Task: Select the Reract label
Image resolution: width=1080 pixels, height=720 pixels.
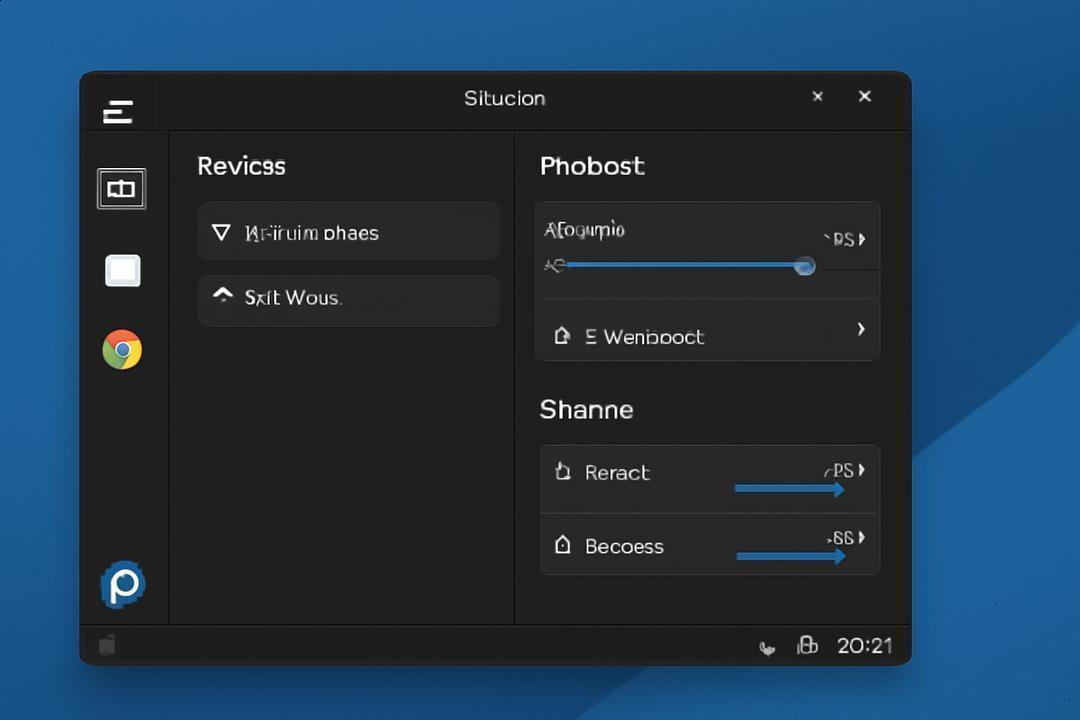Action: pyautogui.click(x=616, y=473)
